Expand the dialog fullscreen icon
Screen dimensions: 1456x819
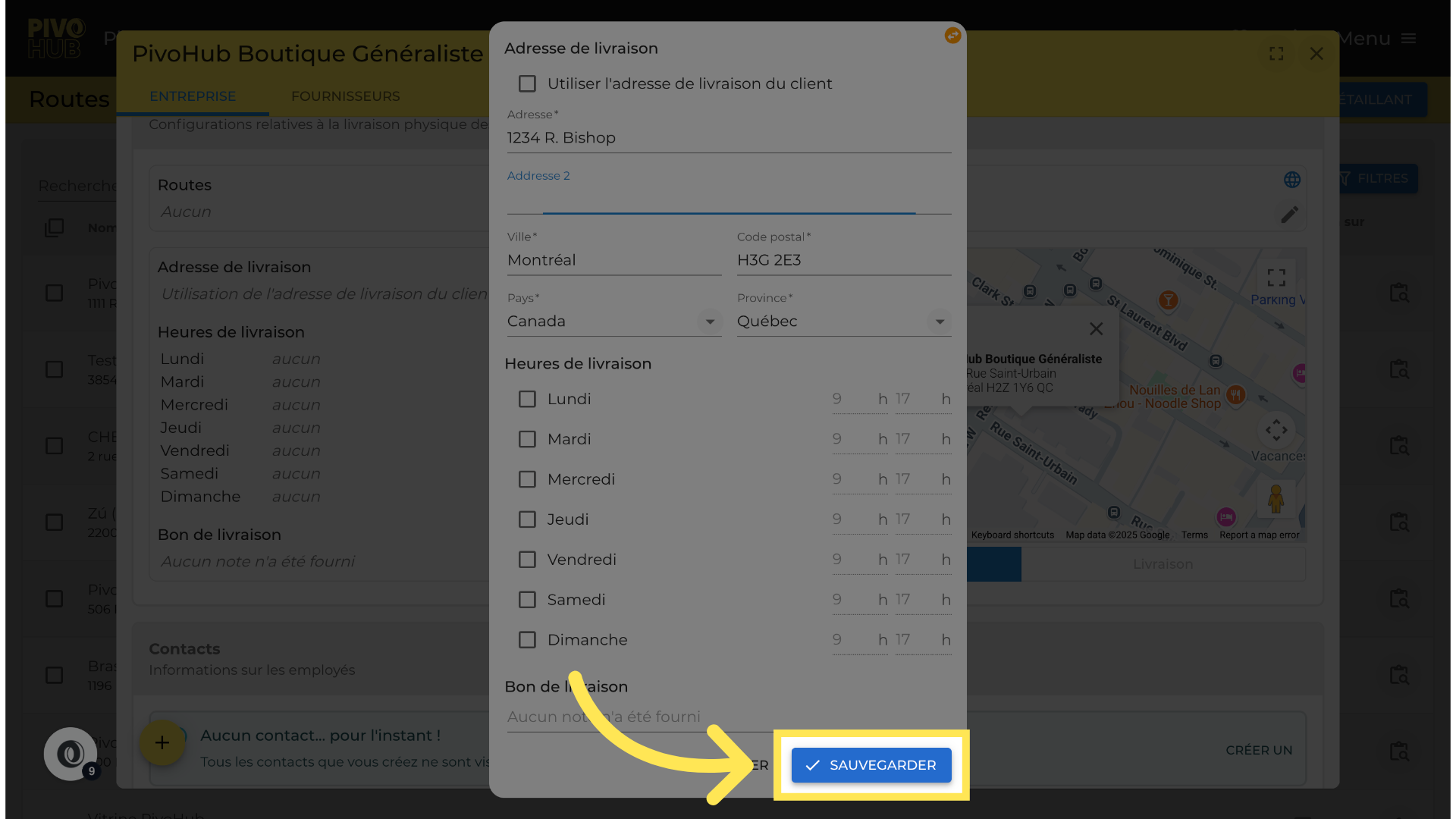(x=1276, y=54)
